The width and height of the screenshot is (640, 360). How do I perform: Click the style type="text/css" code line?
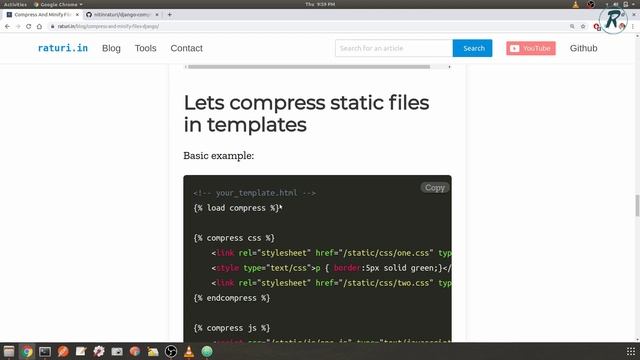(331, 268)
